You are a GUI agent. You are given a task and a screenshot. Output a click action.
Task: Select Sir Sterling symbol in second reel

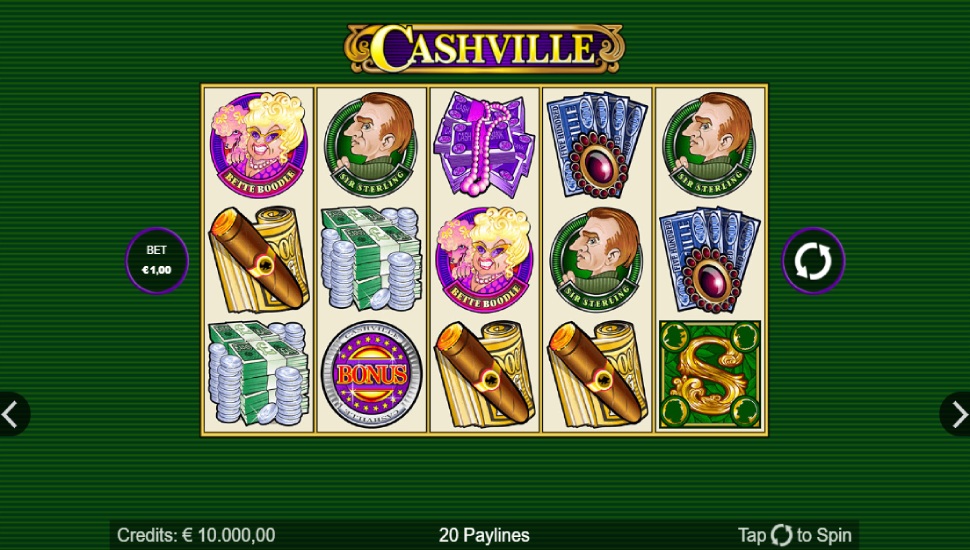click(x=371, y=144)
